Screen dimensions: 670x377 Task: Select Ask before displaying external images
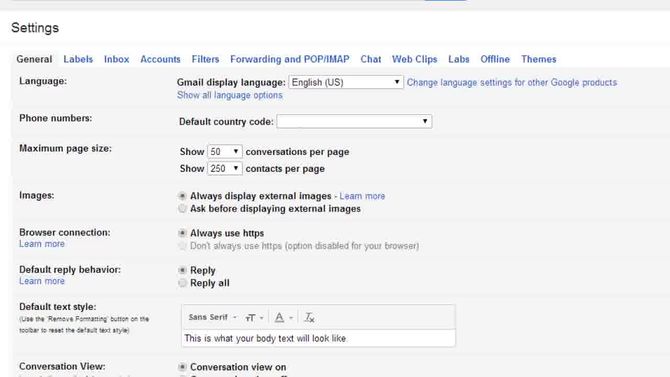182,209
